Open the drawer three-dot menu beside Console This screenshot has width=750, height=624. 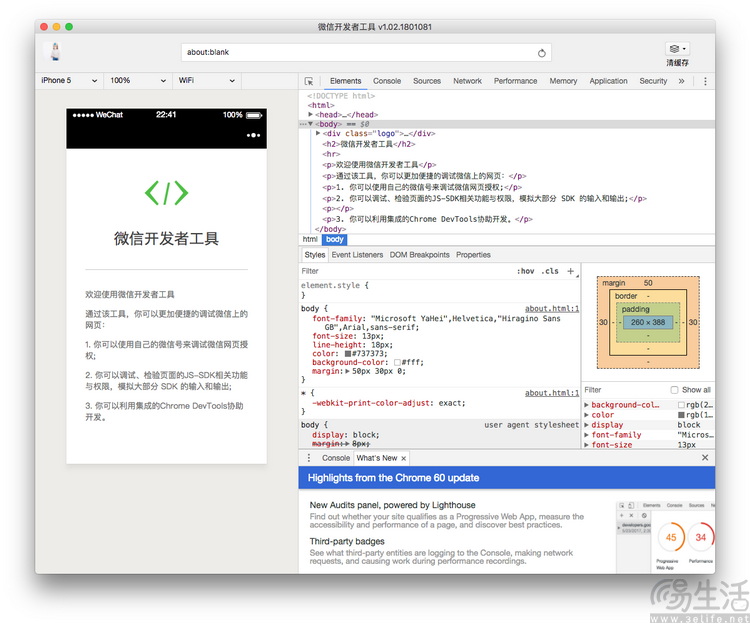(309, 458)
